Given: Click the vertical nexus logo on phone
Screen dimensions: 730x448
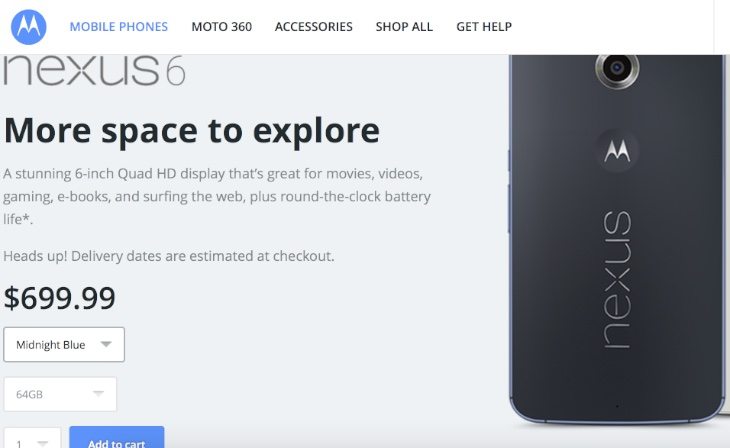Looking at the screenshot, I should coord(617,279).
